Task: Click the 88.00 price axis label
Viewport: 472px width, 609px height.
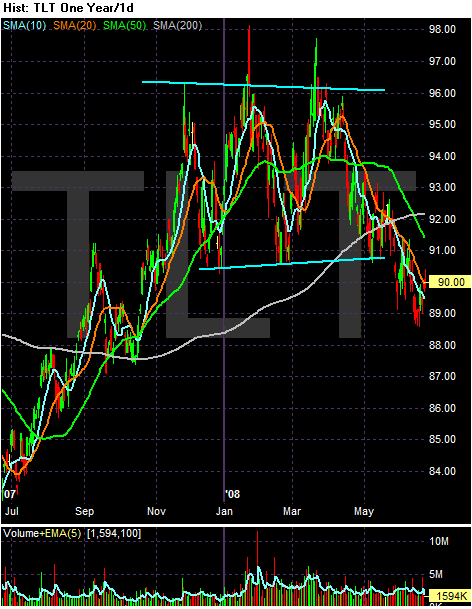Action: coord(442,345)
